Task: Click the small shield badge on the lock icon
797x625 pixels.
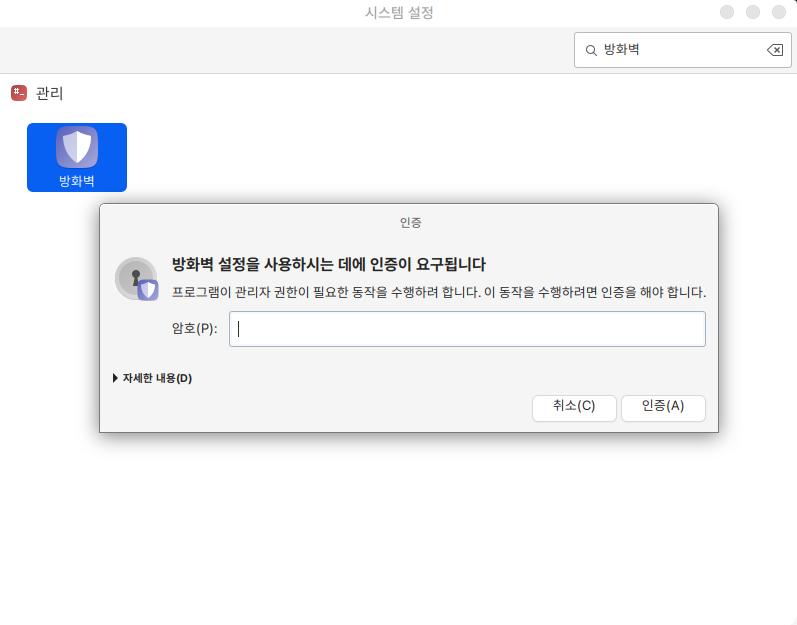Action: 148,290
